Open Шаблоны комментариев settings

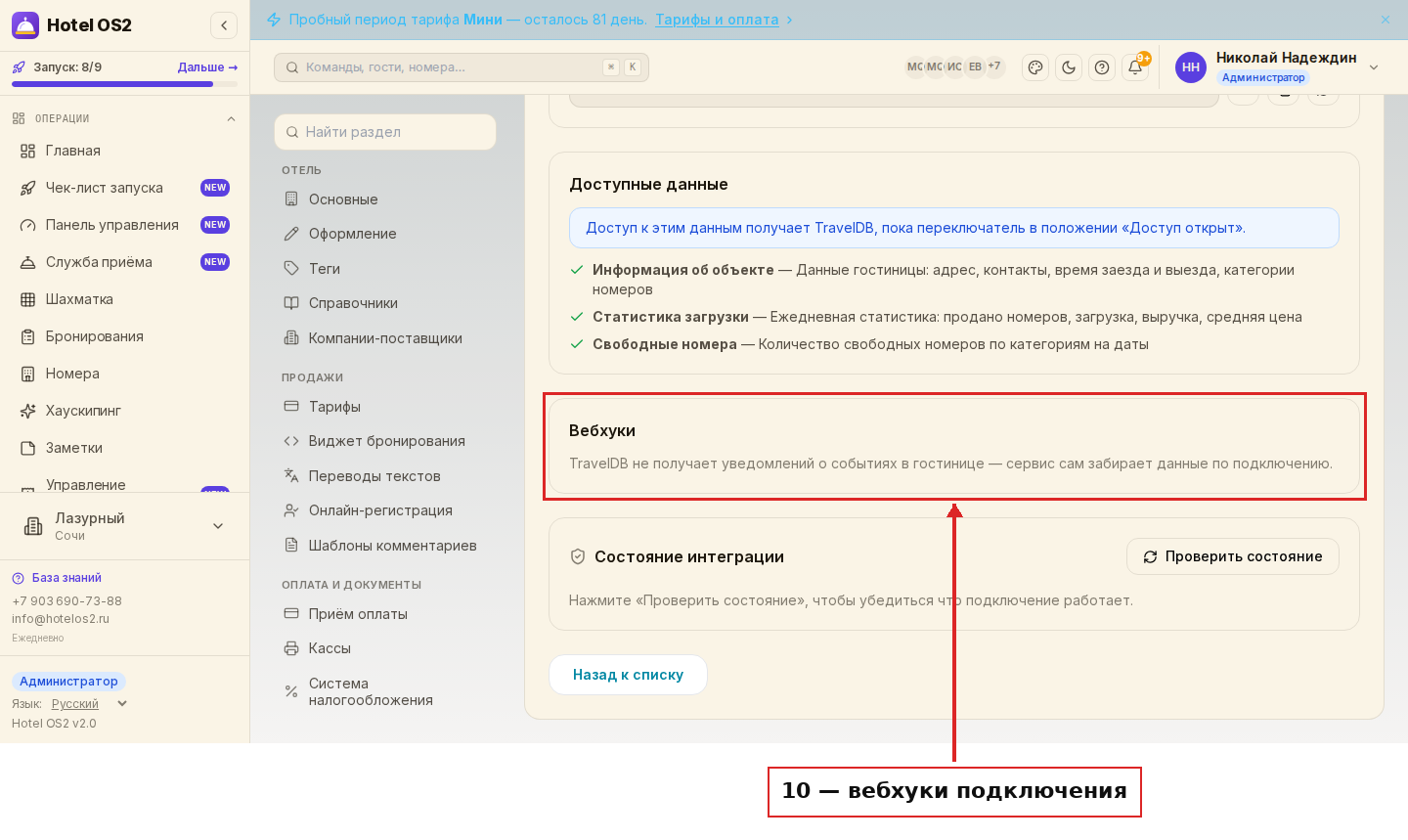click(385, 546)
